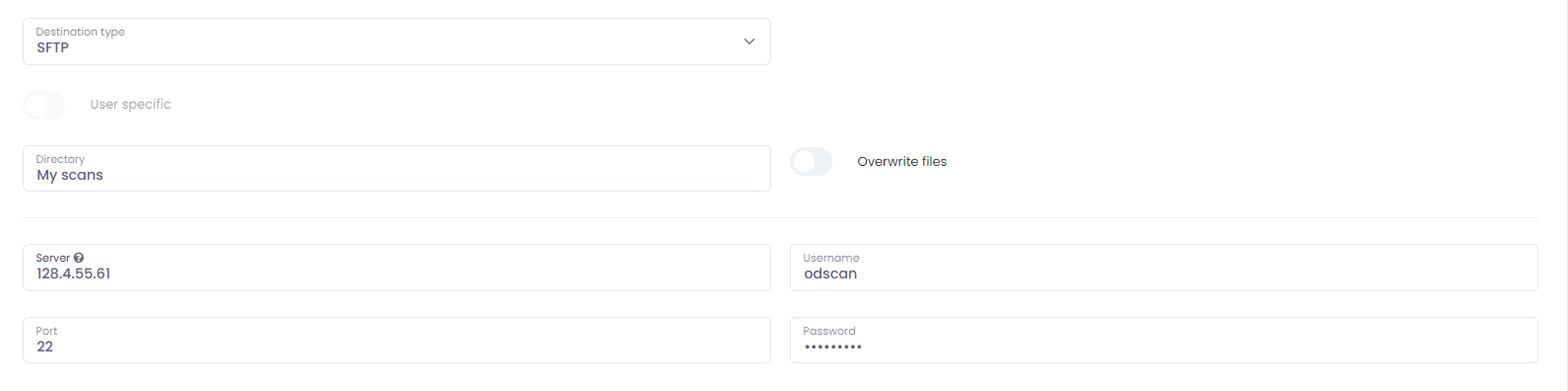Click the 'Destination type' field label
Viewport: 1568px width, 391px height.
click(x=80, y=32)
